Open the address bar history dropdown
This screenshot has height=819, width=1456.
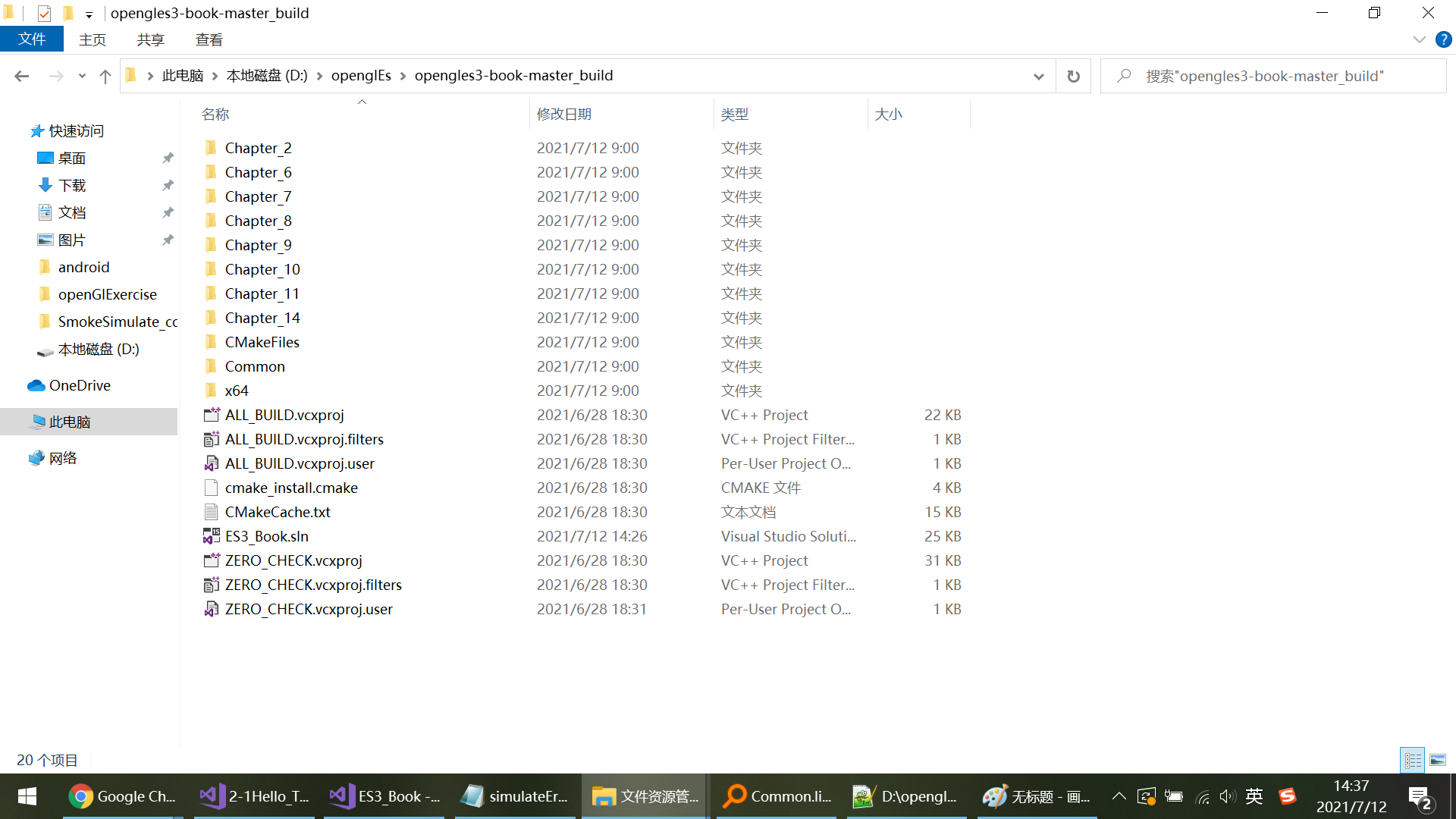pyautogui.click(x=1038, y=76)
